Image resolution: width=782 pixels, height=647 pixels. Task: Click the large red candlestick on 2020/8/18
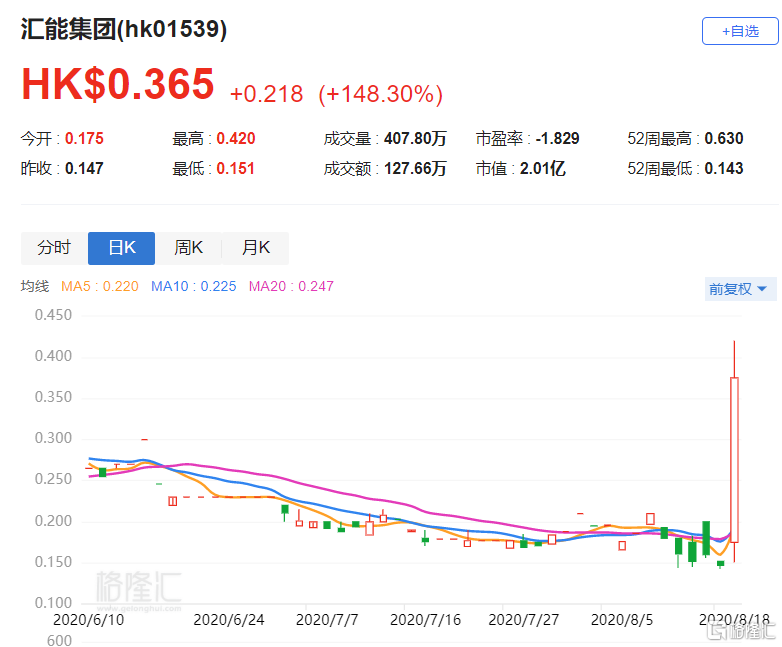tap(734, 459)
